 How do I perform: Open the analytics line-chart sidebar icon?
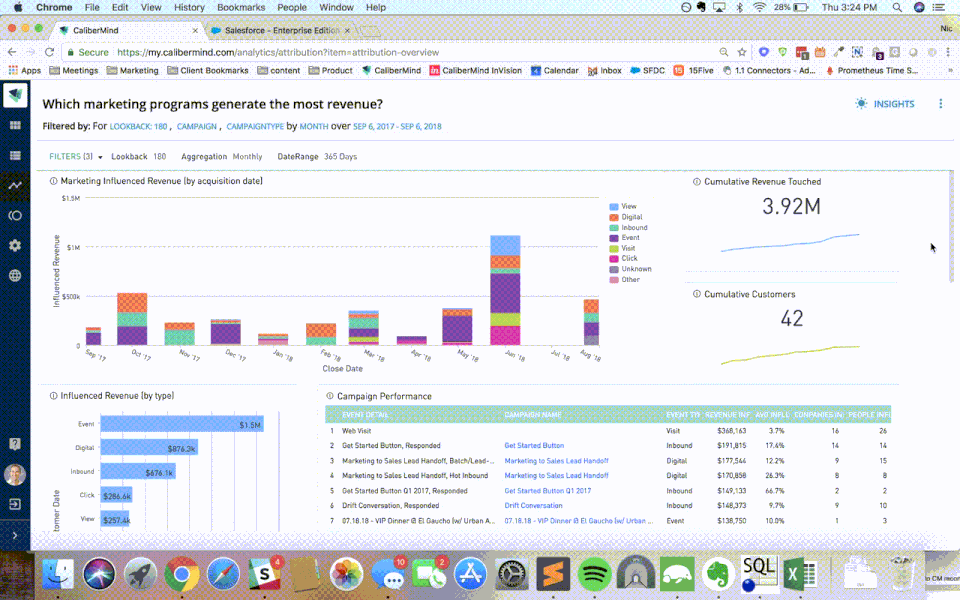coord(15,186)
